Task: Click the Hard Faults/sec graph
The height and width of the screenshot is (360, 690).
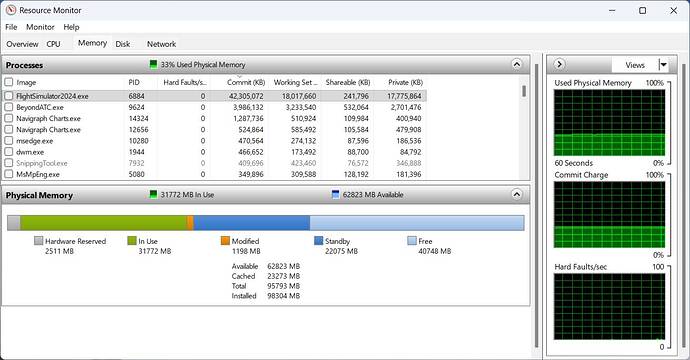Action: [x=609, y=307]
